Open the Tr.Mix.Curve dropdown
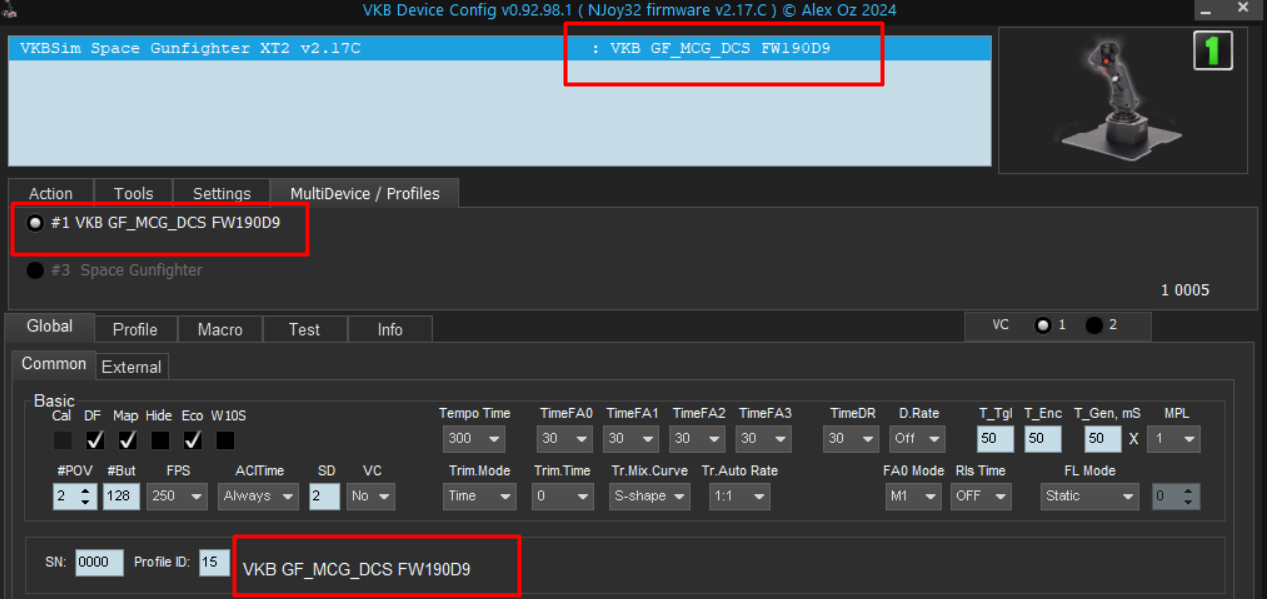Image resolution: width=1267 pixels, height=599 pixels. pyautogui.click(x=650, y=496)
